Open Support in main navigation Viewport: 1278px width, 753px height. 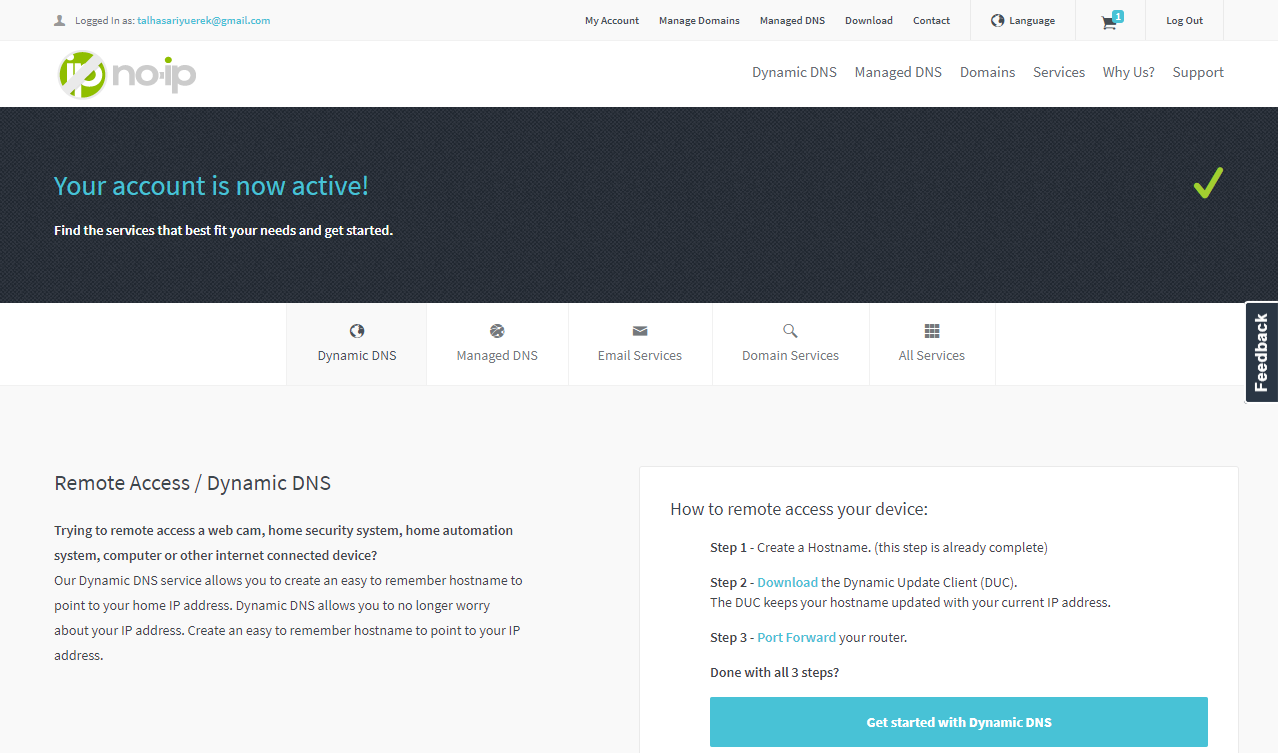[1198, 72]
